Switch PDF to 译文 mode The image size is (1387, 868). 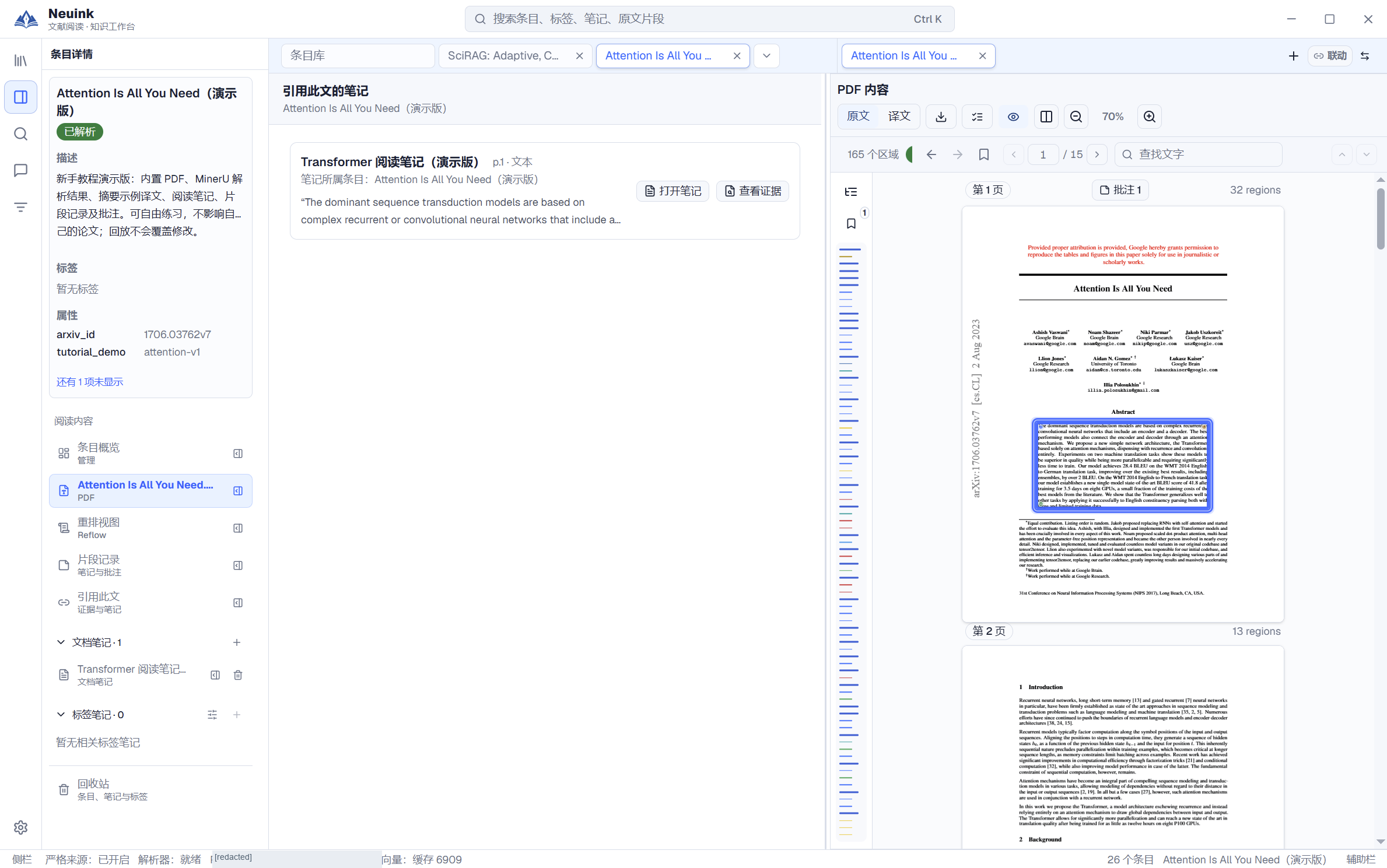click(x=899, y=117)
